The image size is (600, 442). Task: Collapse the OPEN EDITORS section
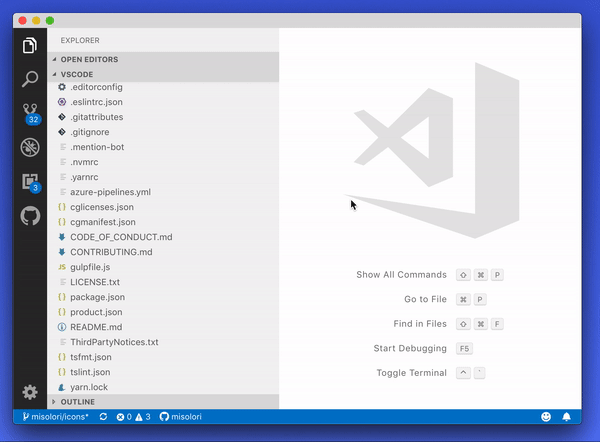(163, 59)
